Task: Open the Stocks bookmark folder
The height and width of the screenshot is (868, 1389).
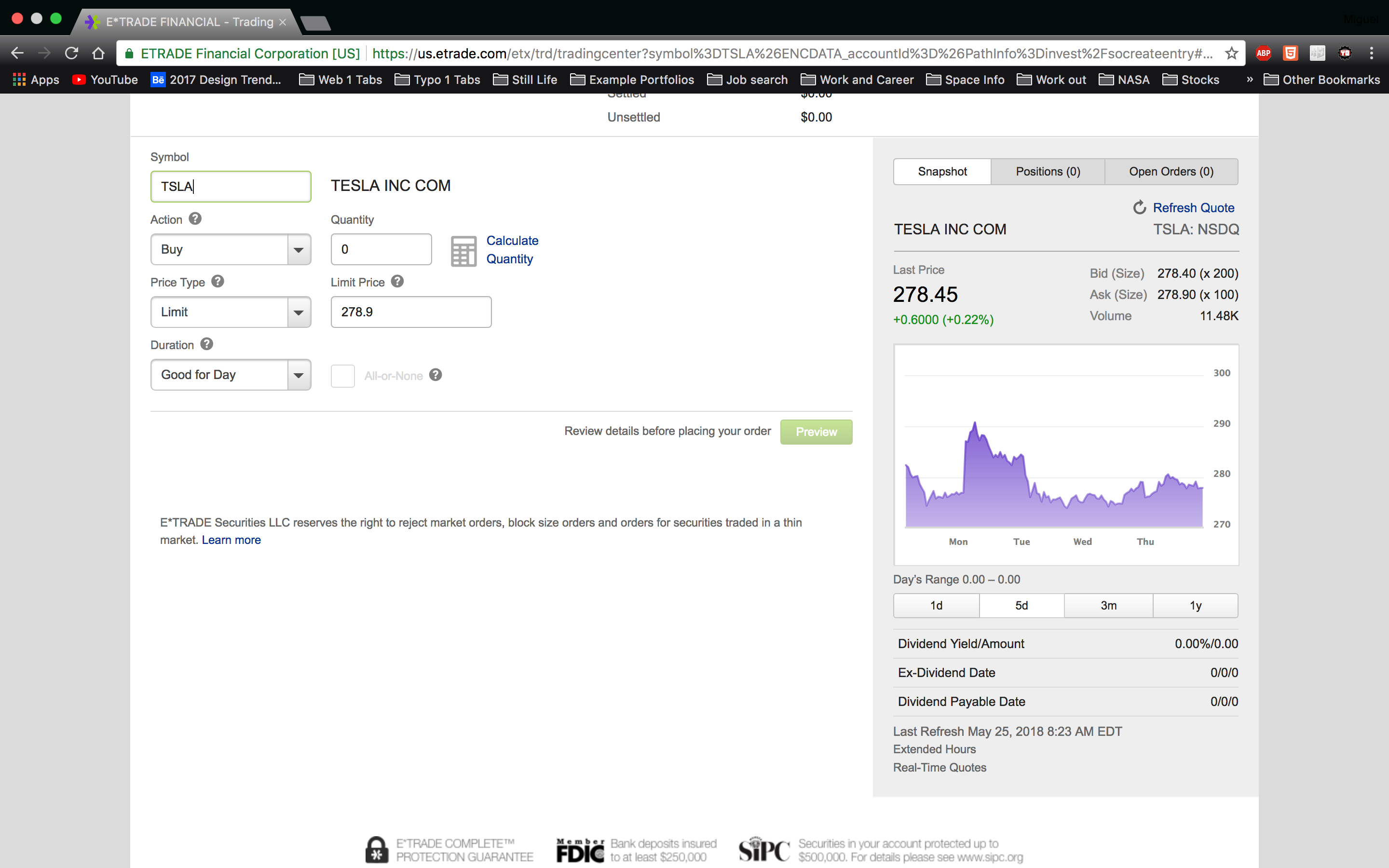Action: 1190,80
